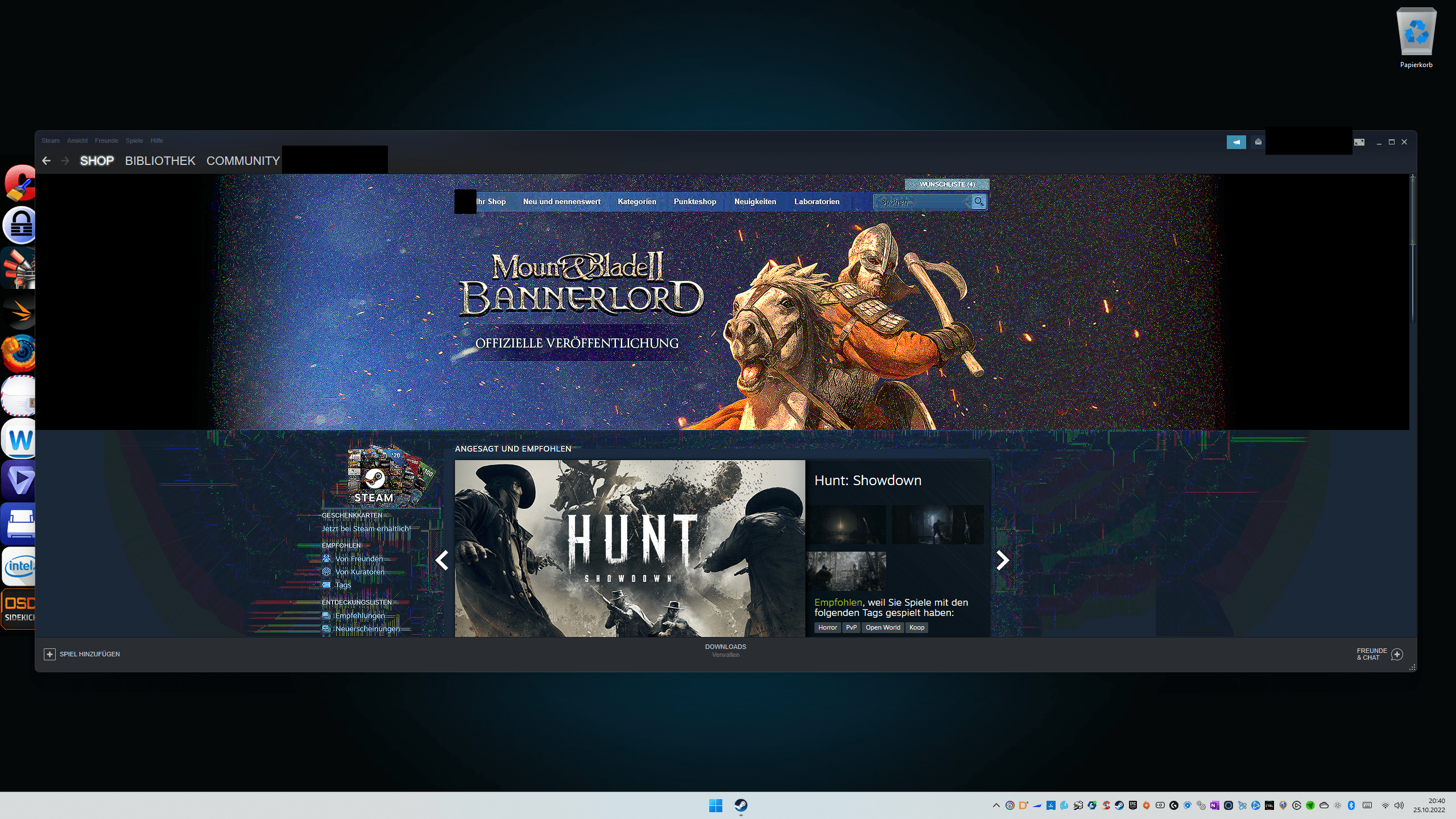Select the Horror tag
This screenshot has width=1456, height=819.
828,628
